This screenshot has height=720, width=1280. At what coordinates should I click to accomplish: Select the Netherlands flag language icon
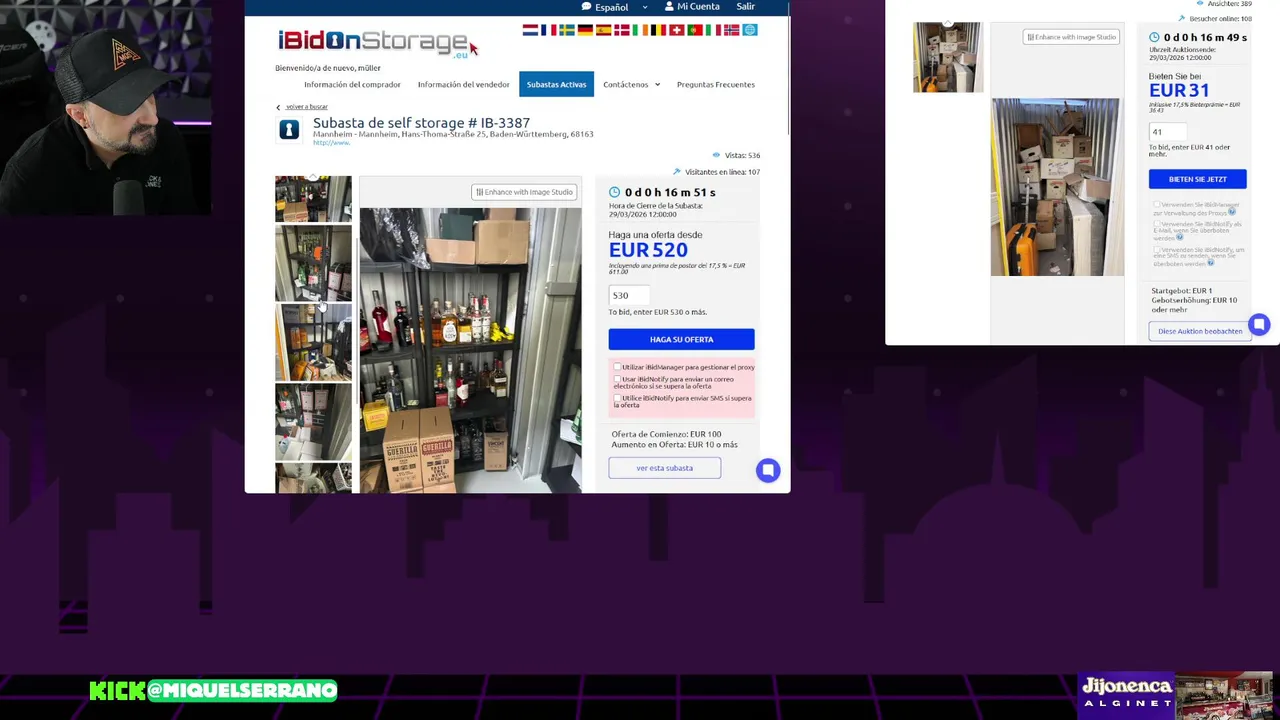click(530, 30)
